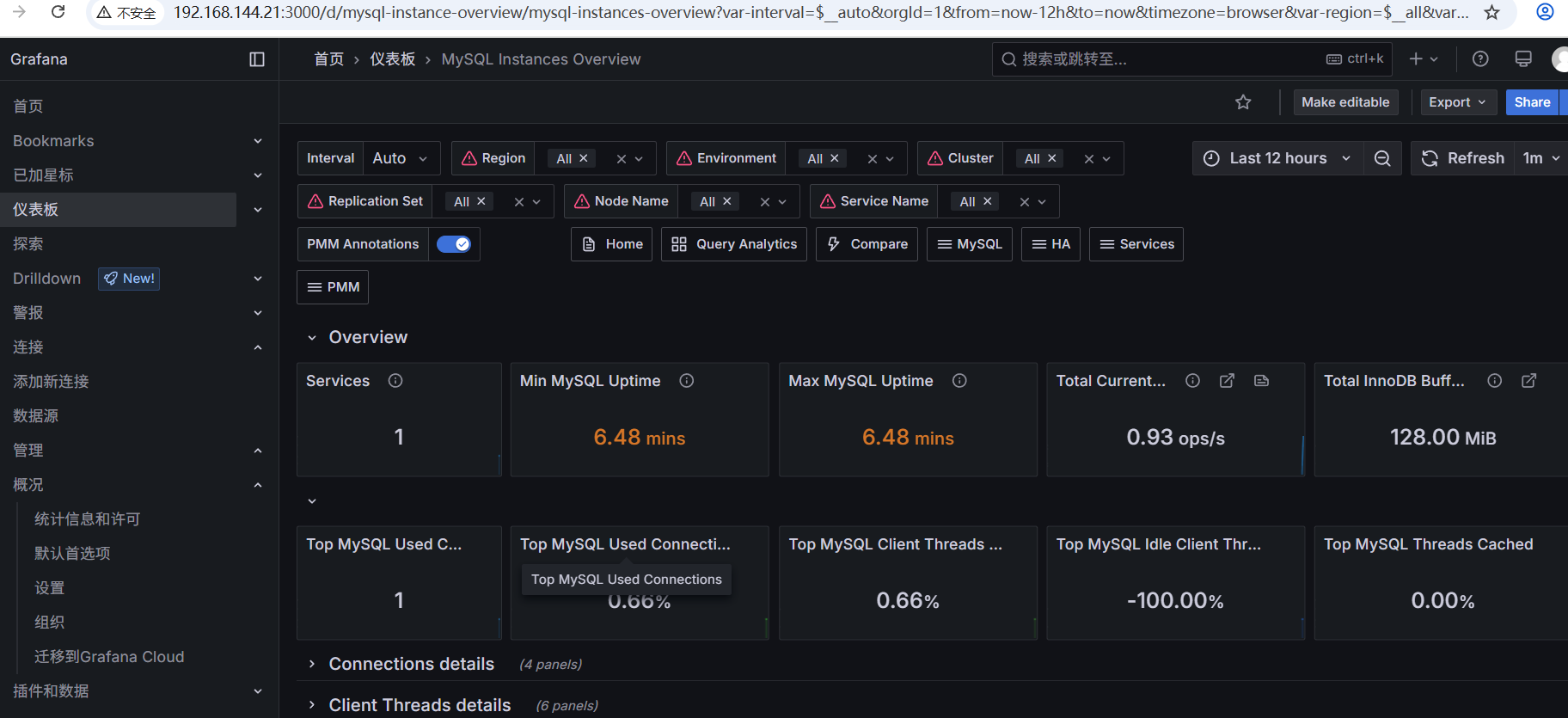The height and width of the screenshot is (718, 1568).
Task: Click the dock sidebar menu icon
Action: (257, 59)
